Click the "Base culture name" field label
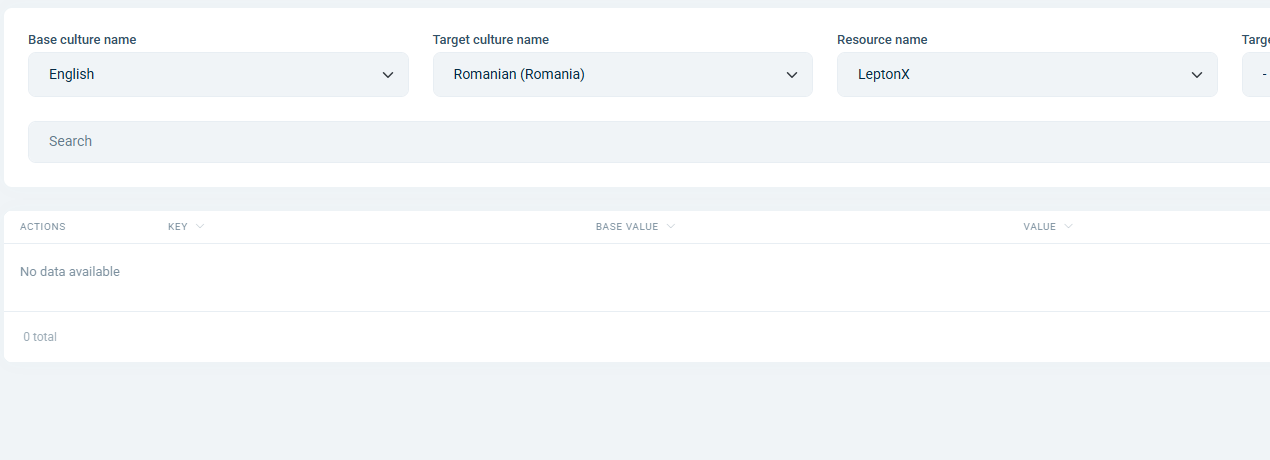 [82, 40]
